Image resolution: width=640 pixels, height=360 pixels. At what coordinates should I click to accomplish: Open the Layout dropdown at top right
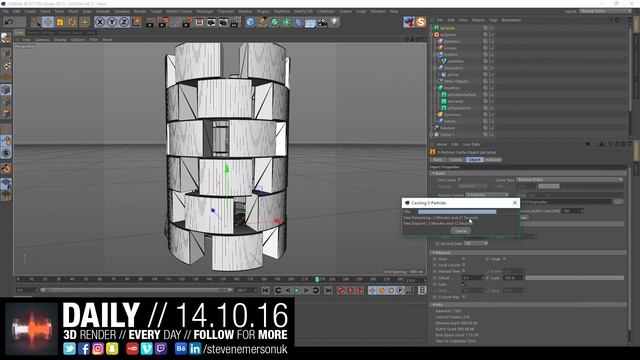tap(605, 11)
